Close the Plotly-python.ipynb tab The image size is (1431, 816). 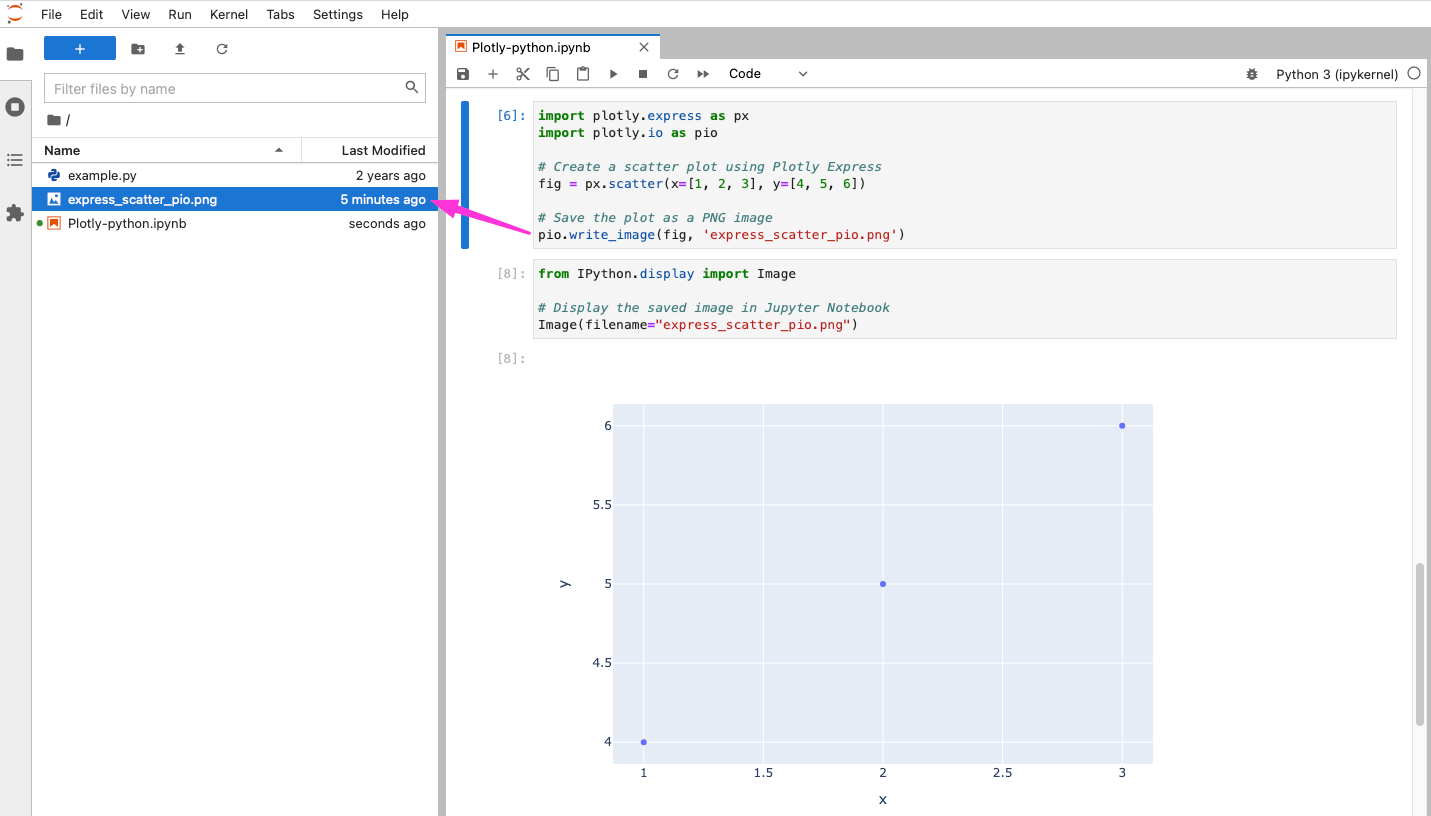pyautogui.click(x=644, y=47)
